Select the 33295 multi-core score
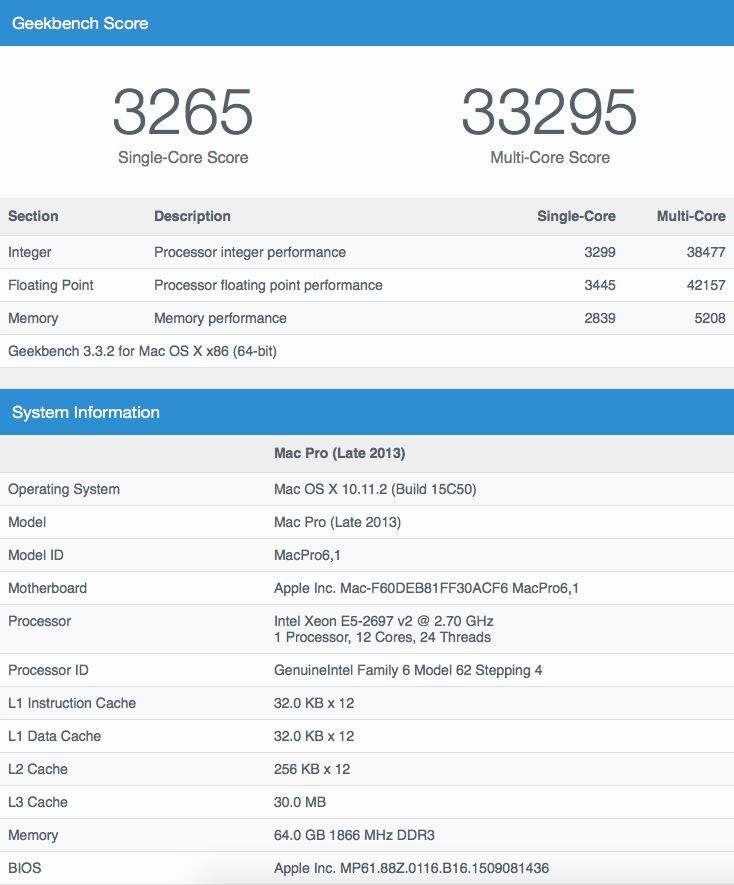 pyautogui.click(x=549, y=112)
